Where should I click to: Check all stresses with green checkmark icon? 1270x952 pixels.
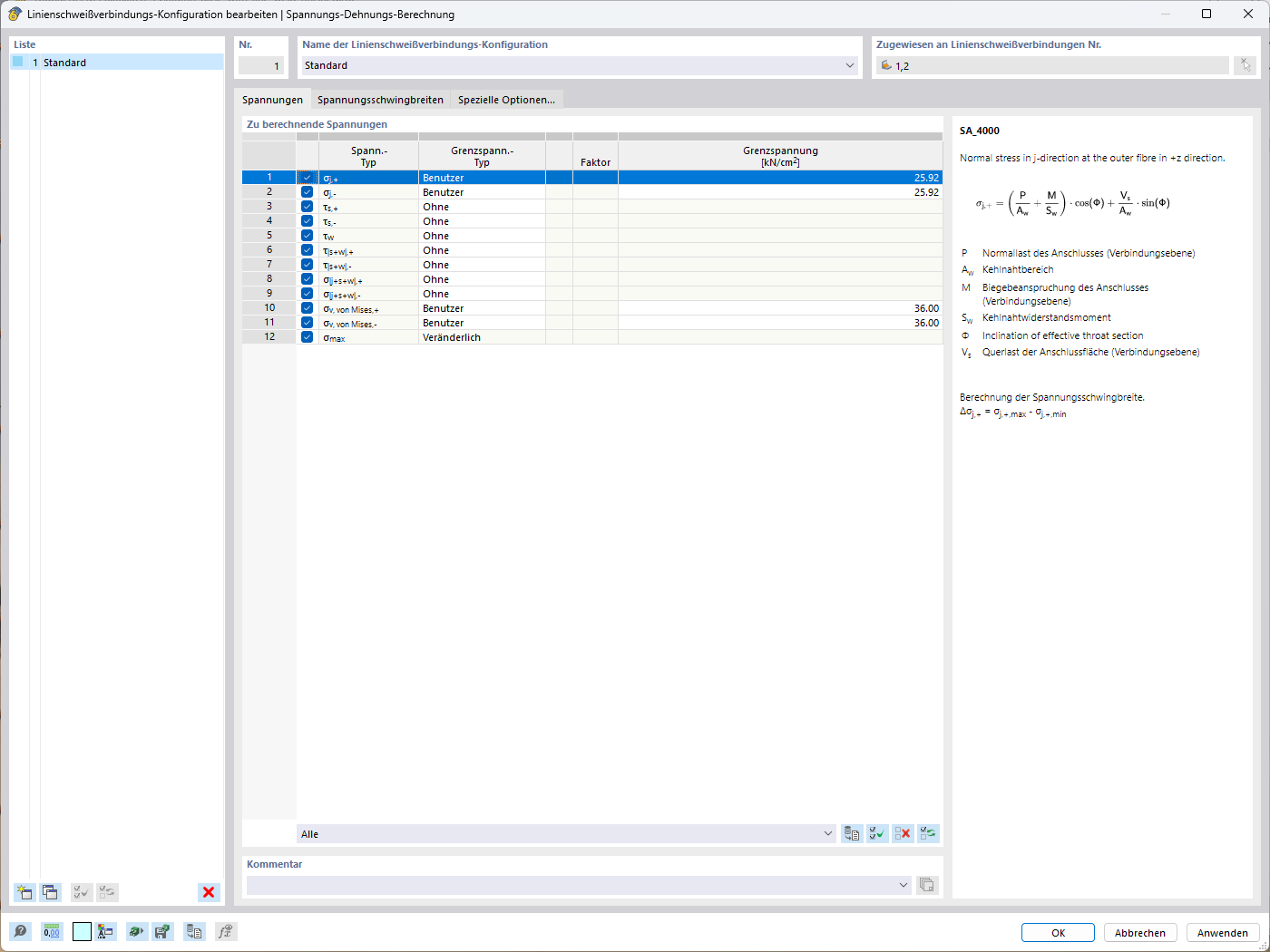(877, 833)
